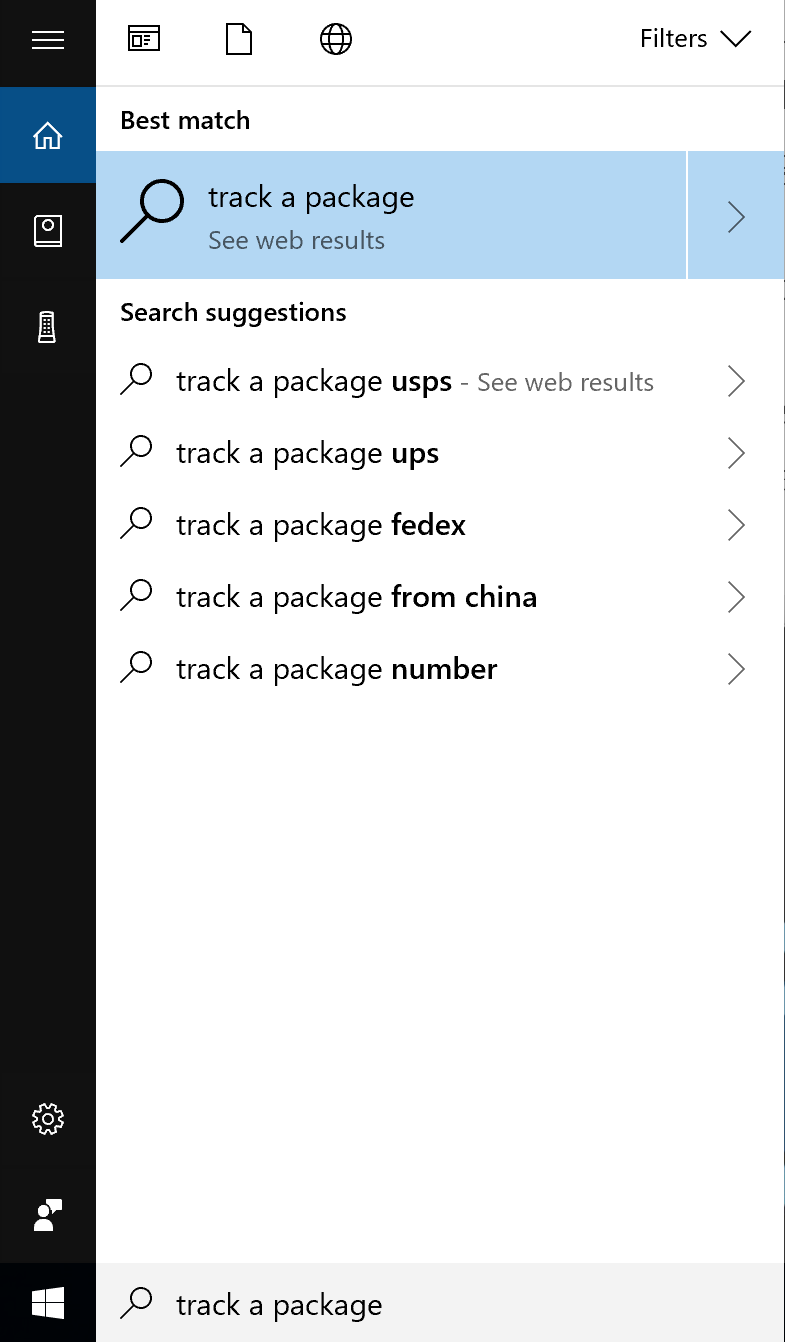This screenshot has height=1342, width=785.
Task: Click the tower-shaped devices icon in sidebar
Action: point(48,327)
